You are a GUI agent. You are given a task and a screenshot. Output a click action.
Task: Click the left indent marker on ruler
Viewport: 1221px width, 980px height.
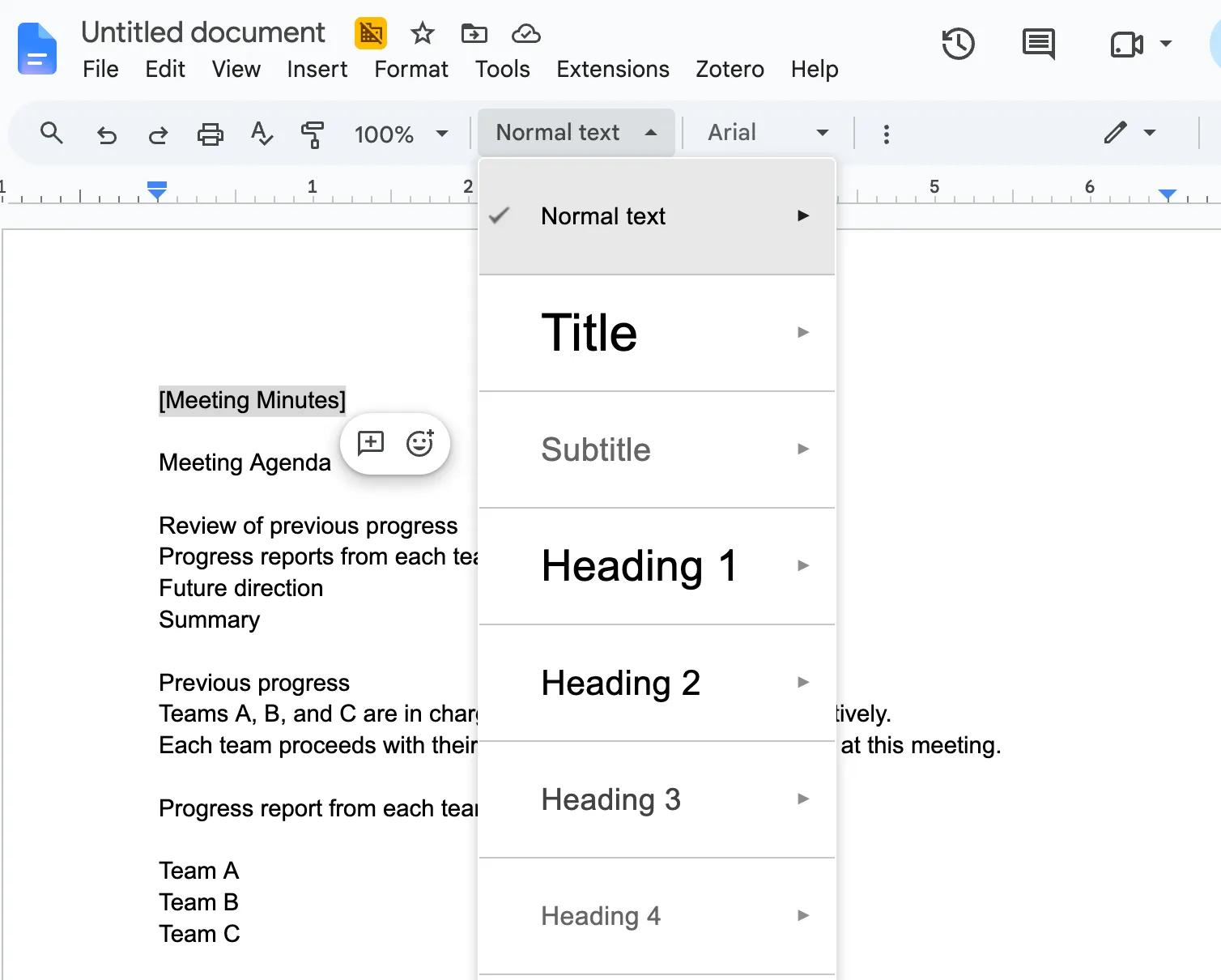point(157,191)
